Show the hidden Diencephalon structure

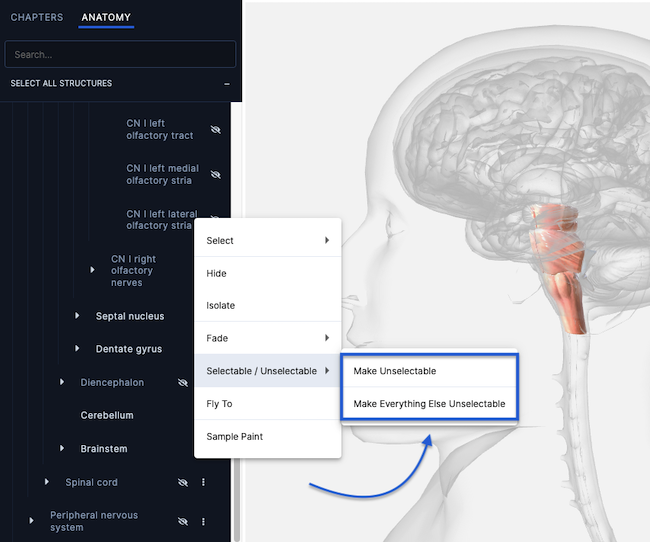(182, 382)
